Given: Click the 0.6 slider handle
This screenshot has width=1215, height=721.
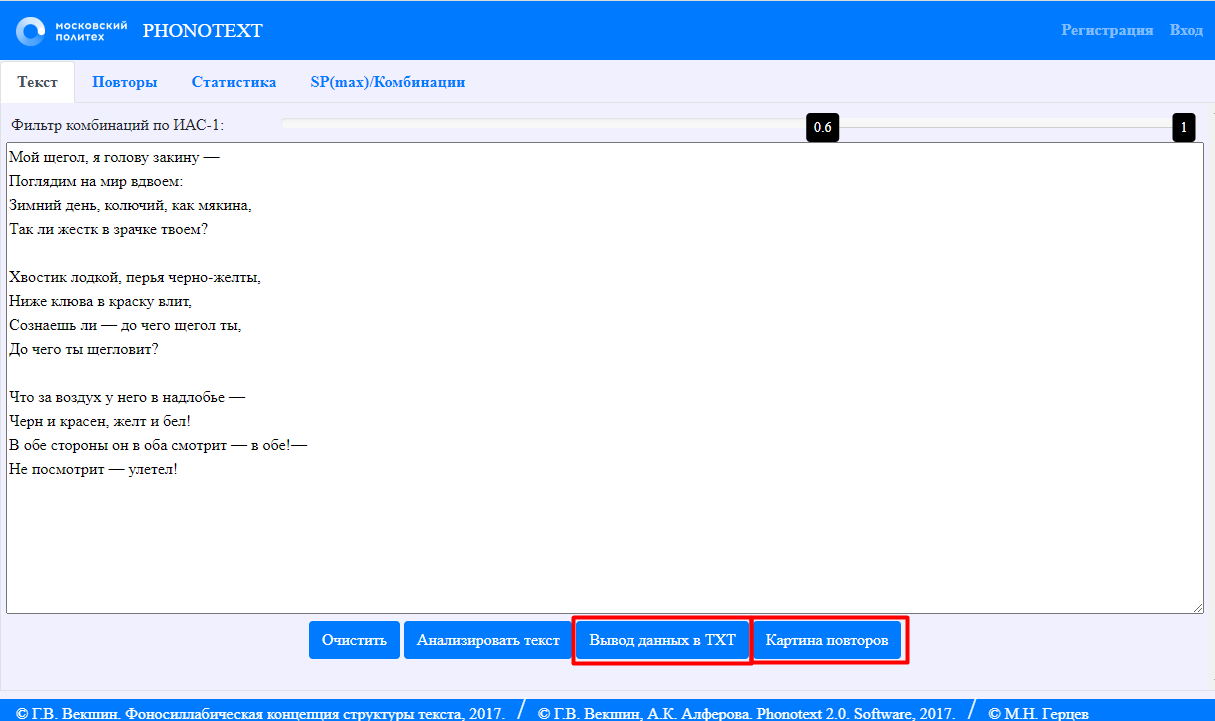Looking at the screenshot, I should pos(823,128).
